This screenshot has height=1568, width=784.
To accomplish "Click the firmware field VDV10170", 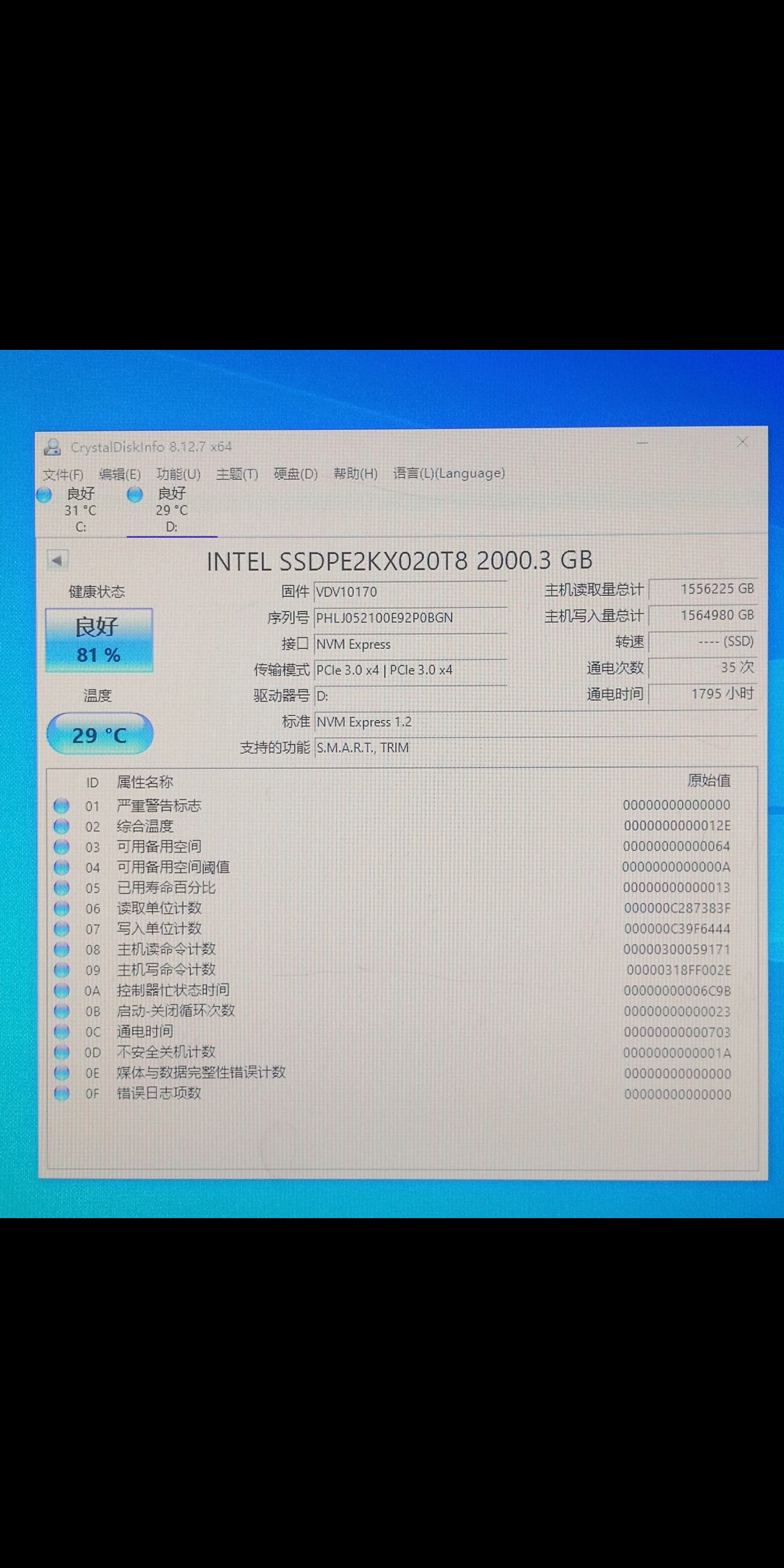I will [x=411, y=592].
